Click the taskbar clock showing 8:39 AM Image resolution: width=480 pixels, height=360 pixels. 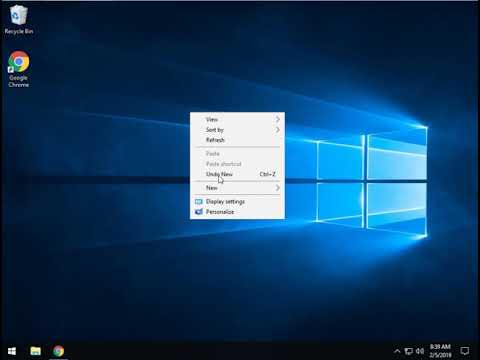tap(440, 351)
